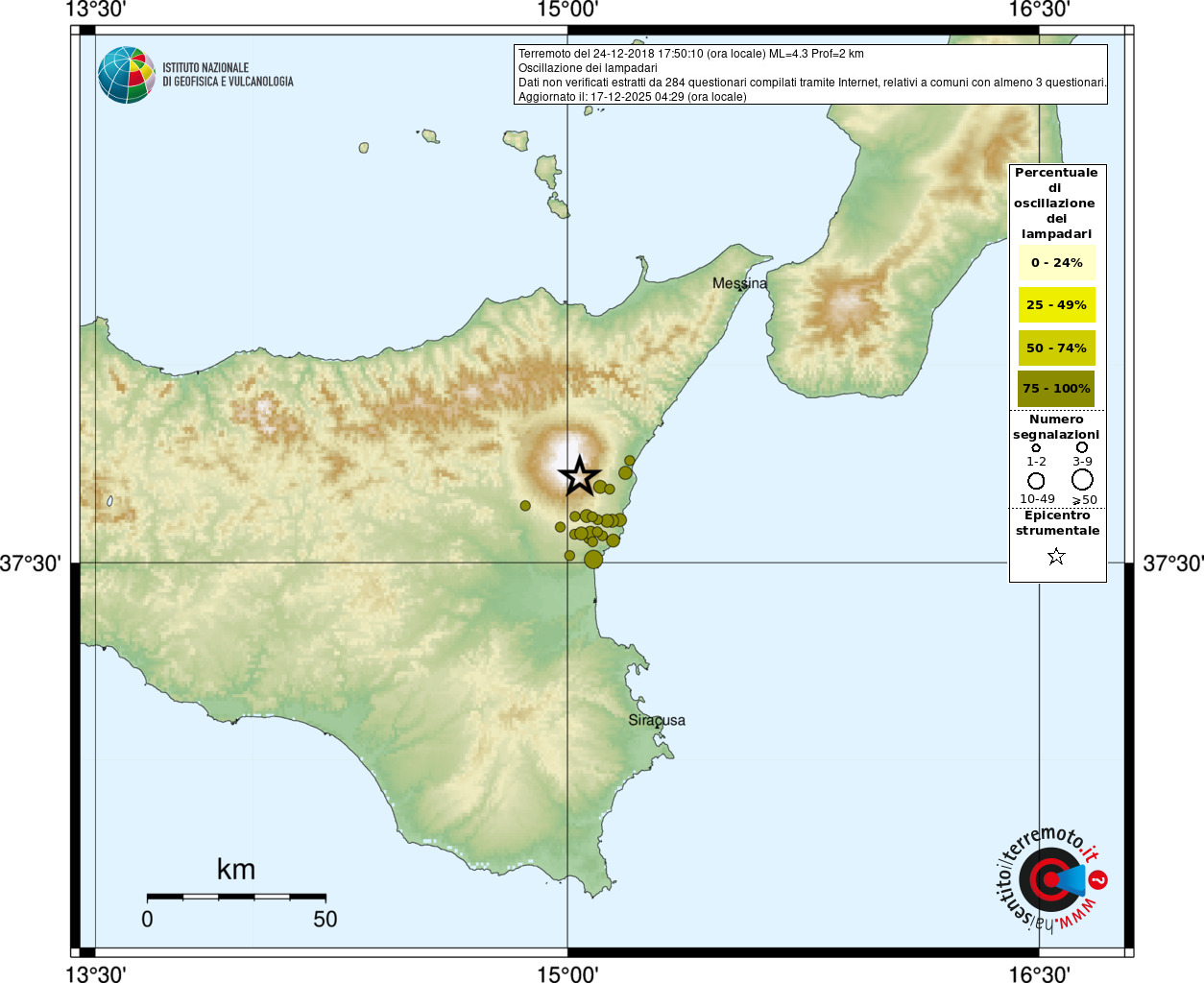Click the INGV globe logo
Viewport: 1204px width, 983px height.
pos(127,75)
